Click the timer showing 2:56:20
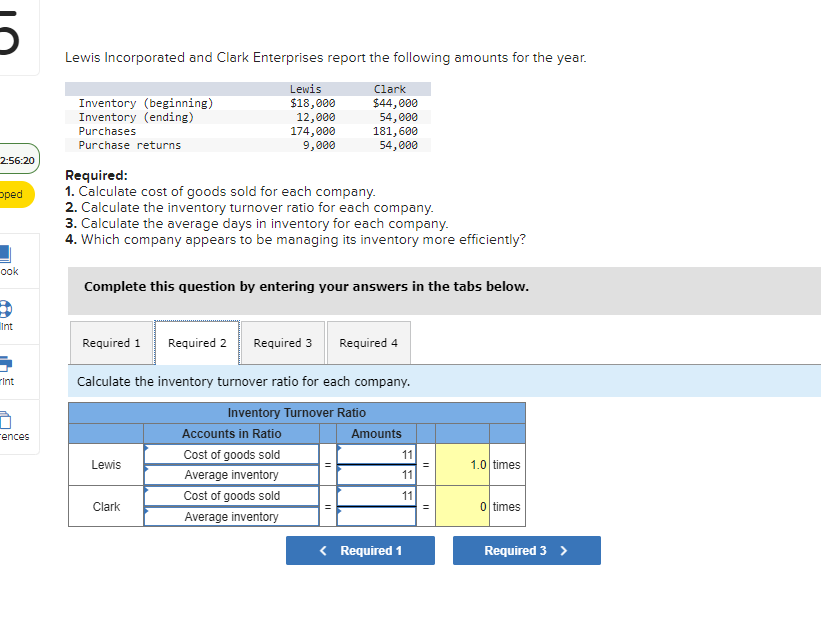 pyautogui.click(x=18, y=160)
